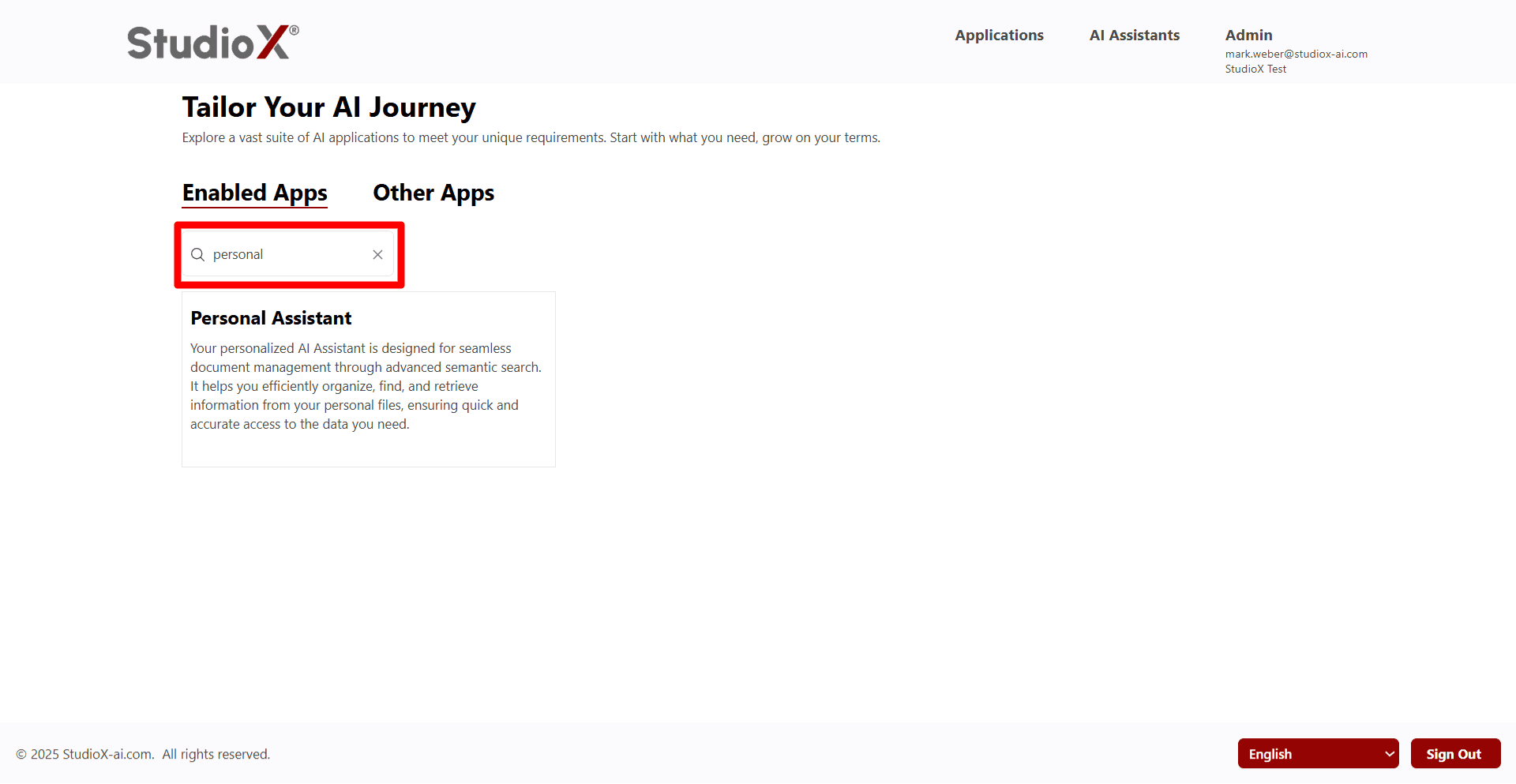The image size is (1516, 784).
Task: Select the Enabled Apps tab
Action: click(x=254, y=193)
